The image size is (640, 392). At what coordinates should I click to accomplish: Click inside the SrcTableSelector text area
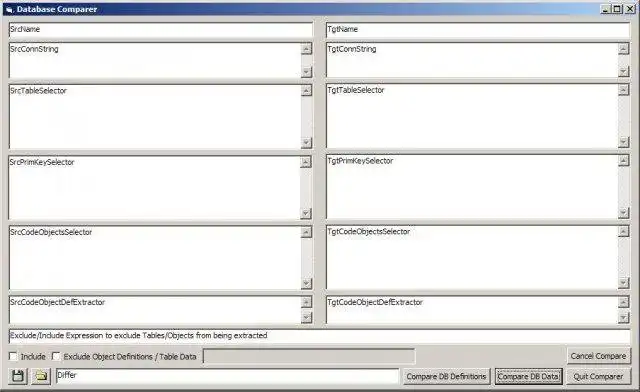click(x=155, y=117)
